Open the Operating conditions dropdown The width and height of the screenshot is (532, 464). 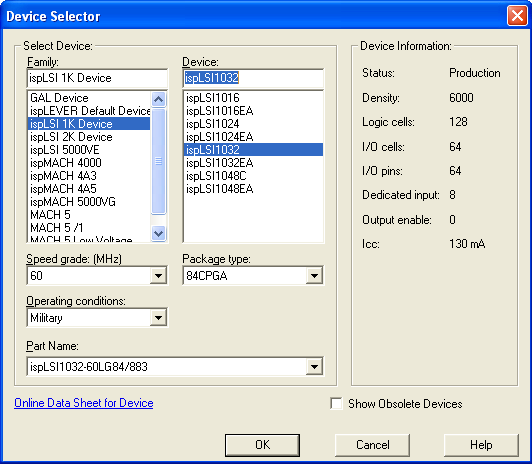[x=158, y=318]
